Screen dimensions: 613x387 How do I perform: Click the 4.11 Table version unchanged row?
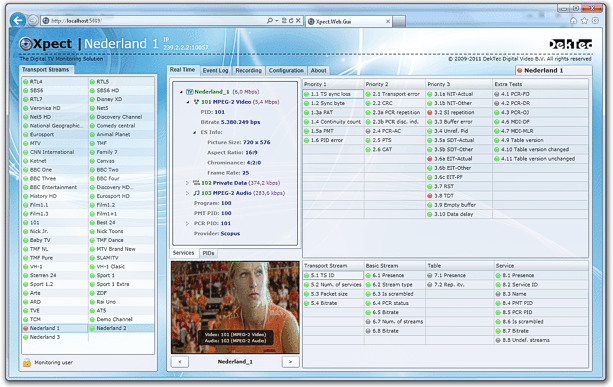pos(540,159)
